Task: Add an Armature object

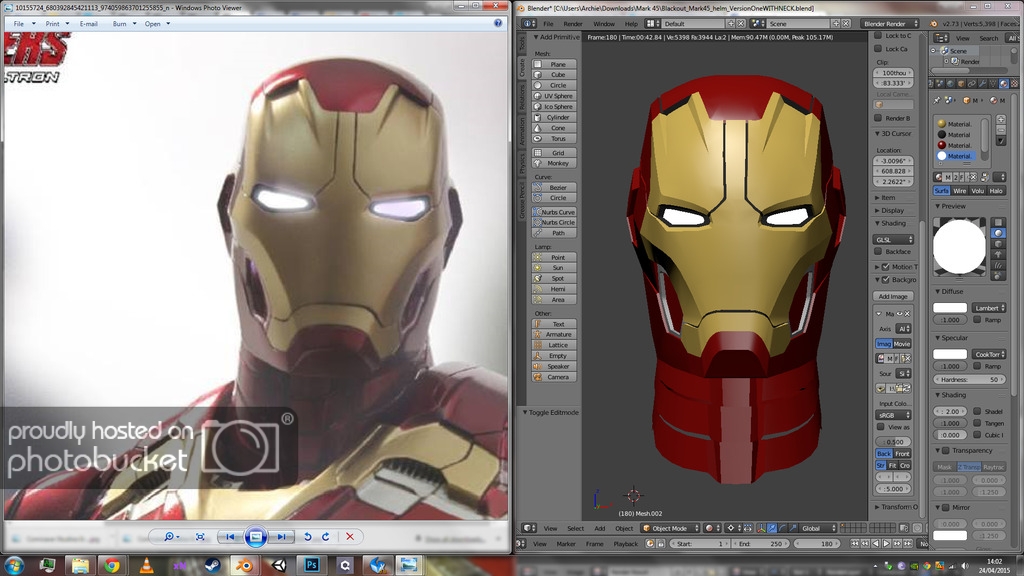Action: 554,334
